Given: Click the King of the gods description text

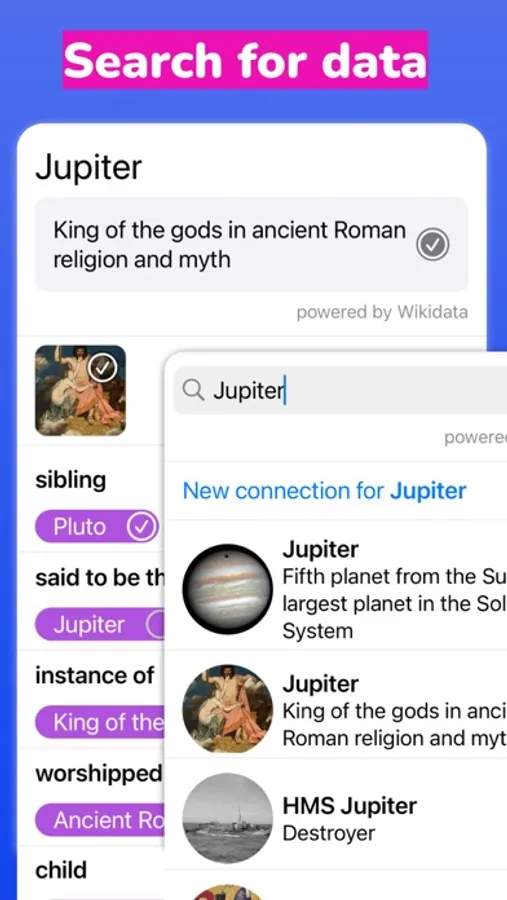Looking at the screenshot, I should [x=230, y=245].
